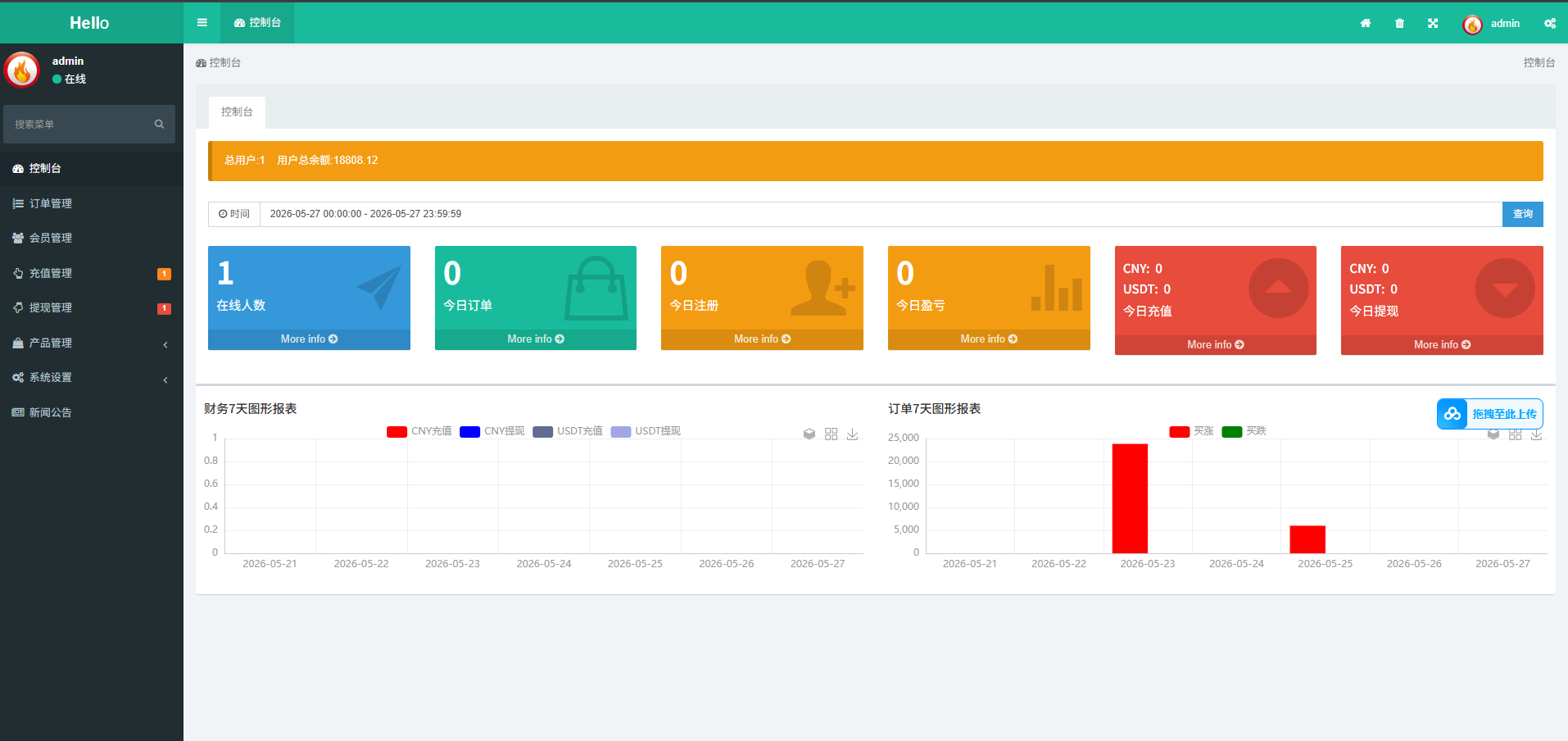Click the admin name in top right
Image resolution: width=1568 pixels, height=741 pixels.
pos(1505,24)
